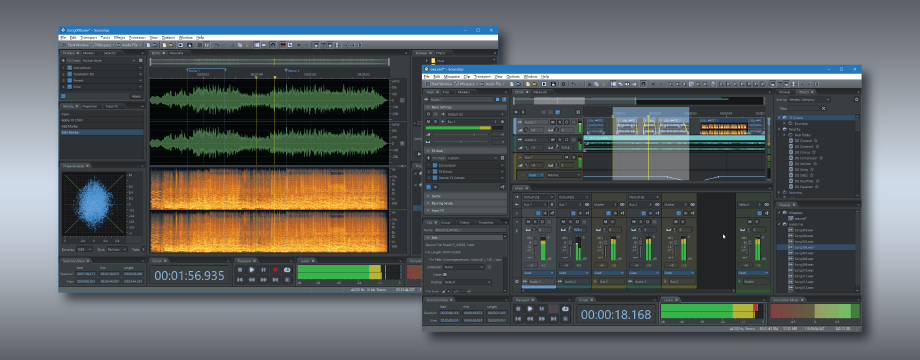Start recording in the front window transport
Image resolution: width=920 pixels, height=360 pixels.
point(553,308)
